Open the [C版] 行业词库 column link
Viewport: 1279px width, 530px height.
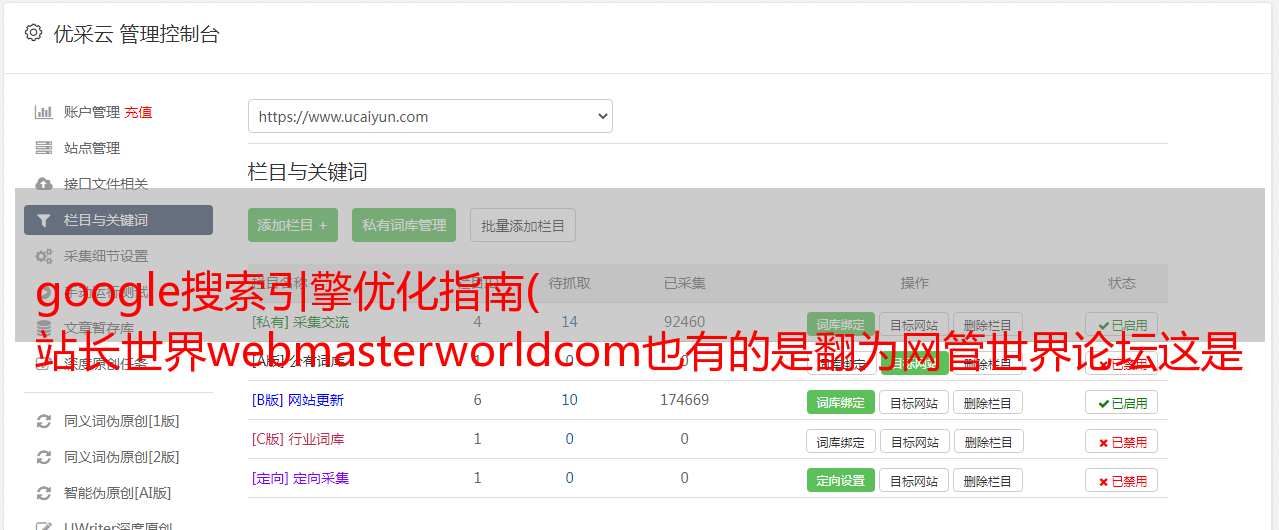coord(298,439)
